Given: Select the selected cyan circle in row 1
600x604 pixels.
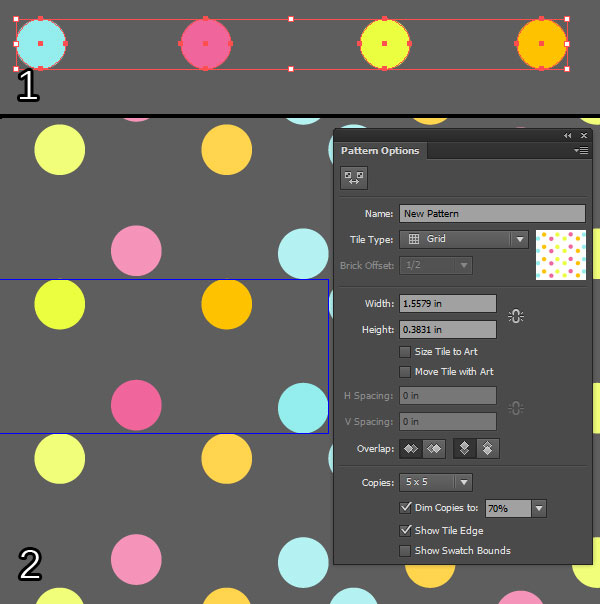Looking at the screenshot, I should (41, 44).
